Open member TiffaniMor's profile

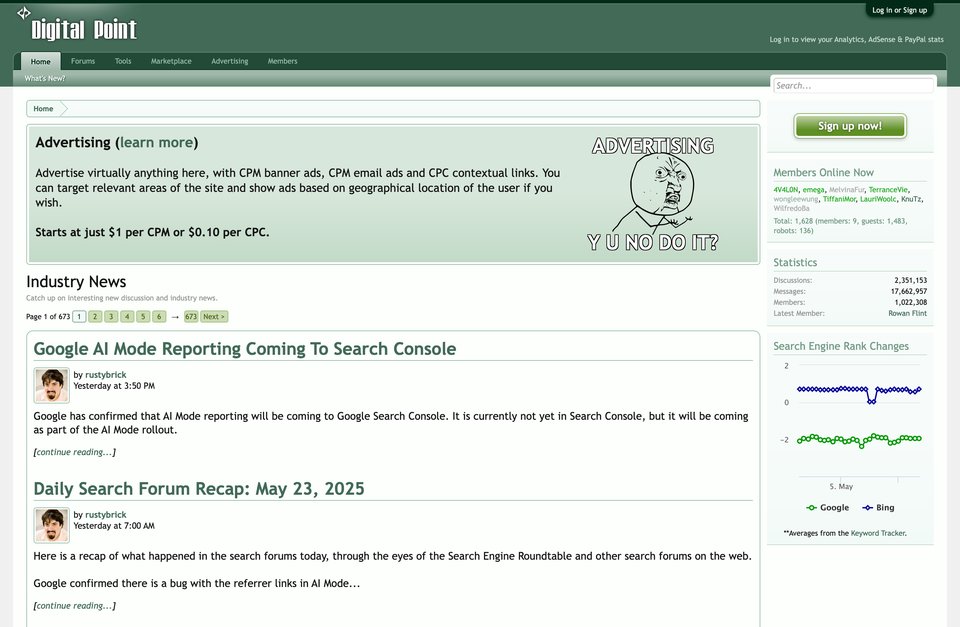tap(839, 199)
